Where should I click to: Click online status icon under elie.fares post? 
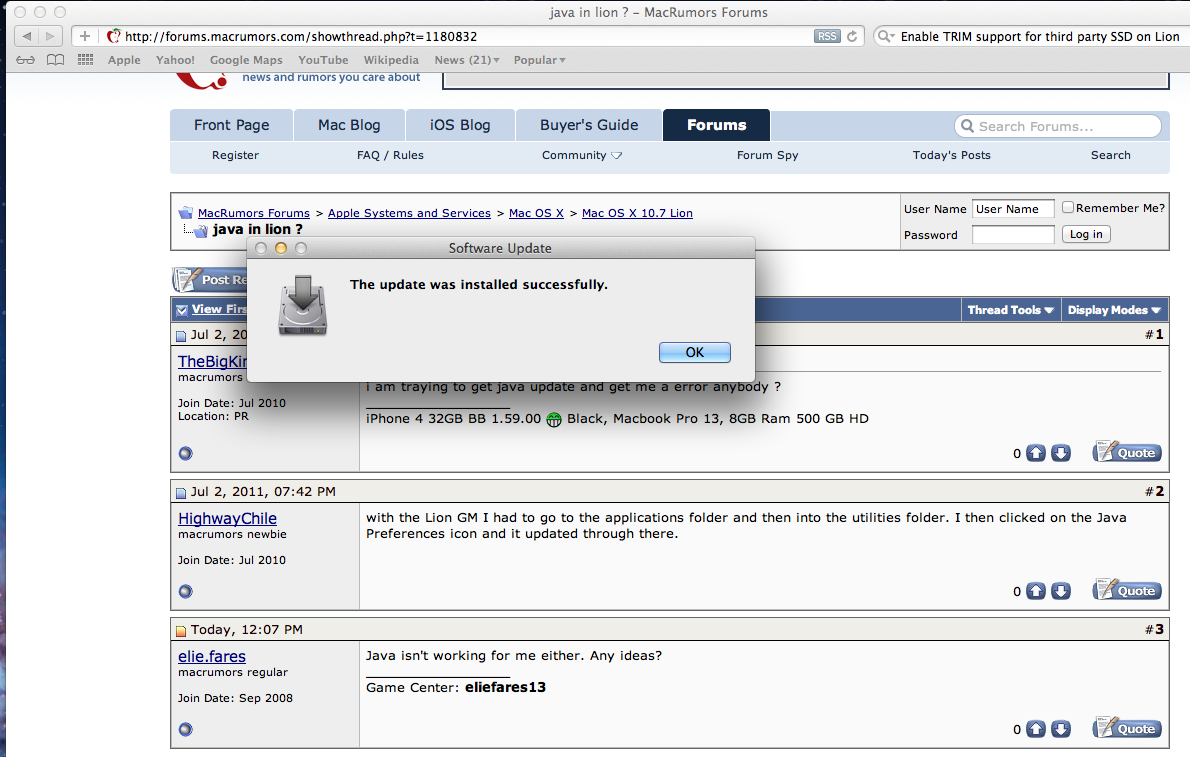click(x=185, y=730)
